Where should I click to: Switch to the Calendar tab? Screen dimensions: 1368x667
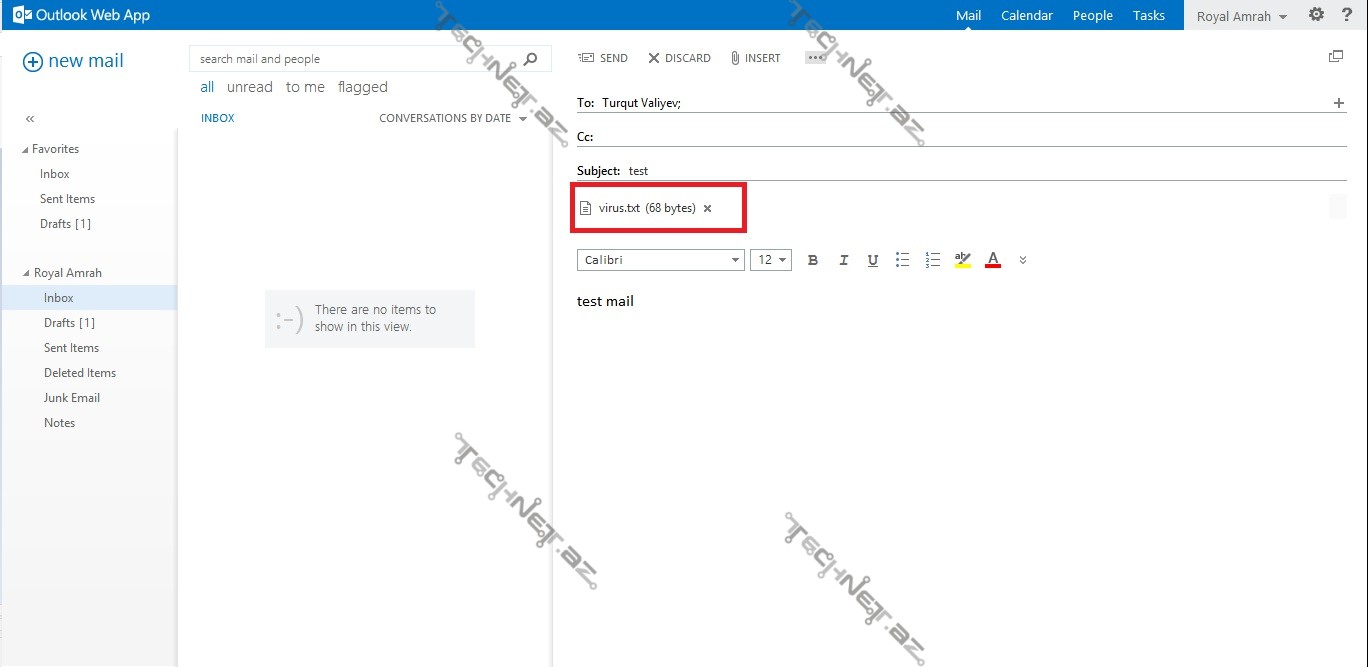point(1026,15)
